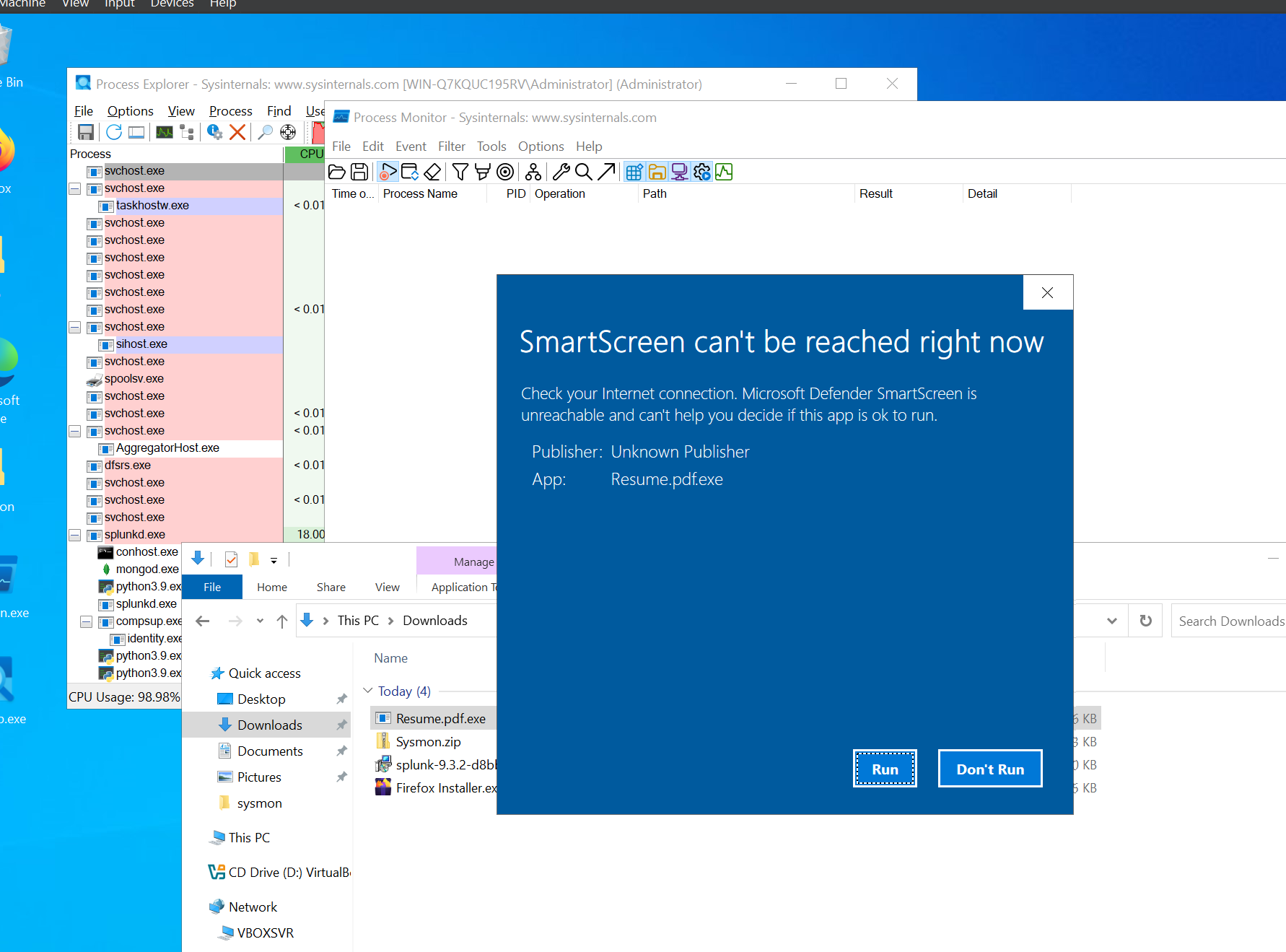Click Find magnifier icon in Process Monitor
The image size is (1286, 952).
coord(583,172)
